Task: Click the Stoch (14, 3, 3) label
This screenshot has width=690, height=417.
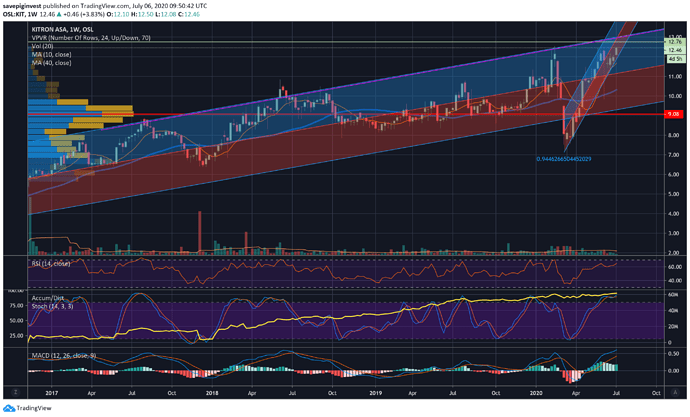Action: tap(52, 306)
